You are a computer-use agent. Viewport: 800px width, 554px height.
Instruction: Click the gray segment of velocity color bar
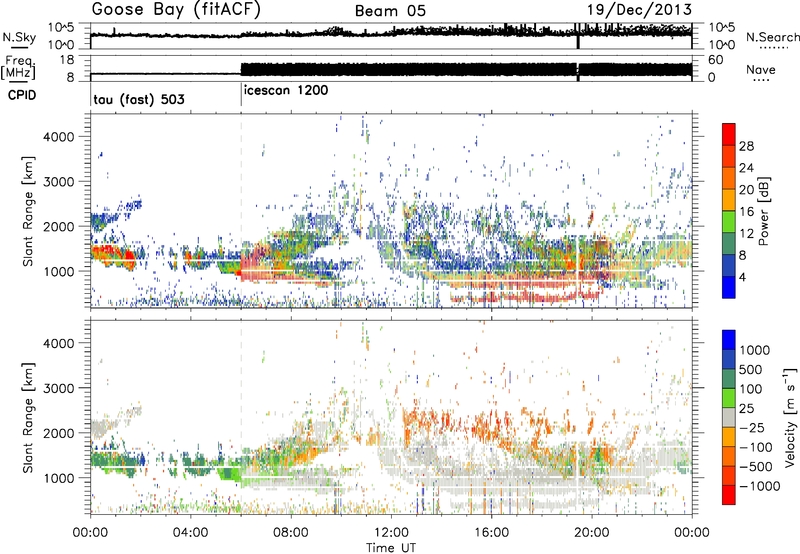point(729,418)
